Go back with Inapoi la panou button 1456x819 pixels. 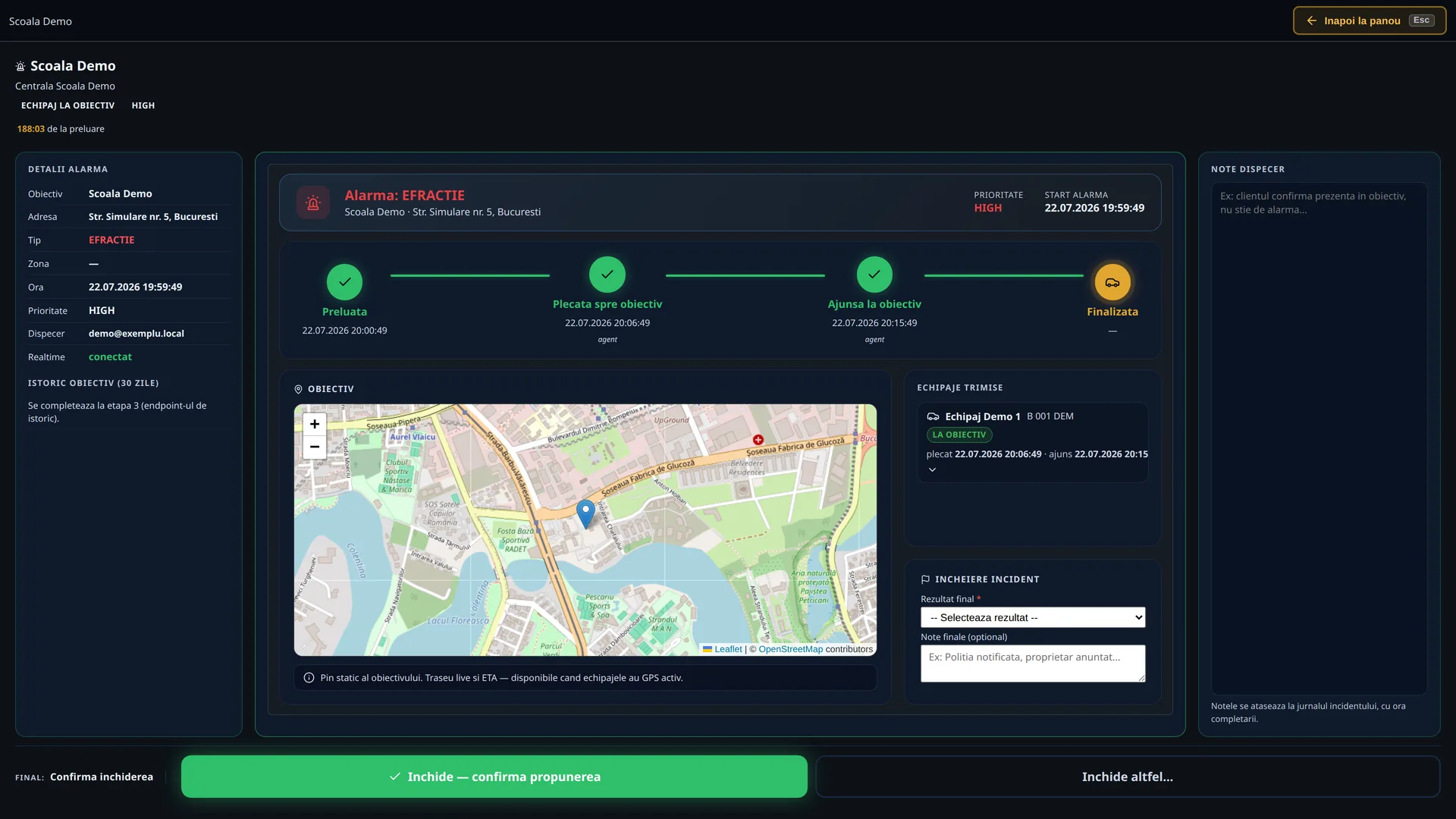pos(1370,20)
